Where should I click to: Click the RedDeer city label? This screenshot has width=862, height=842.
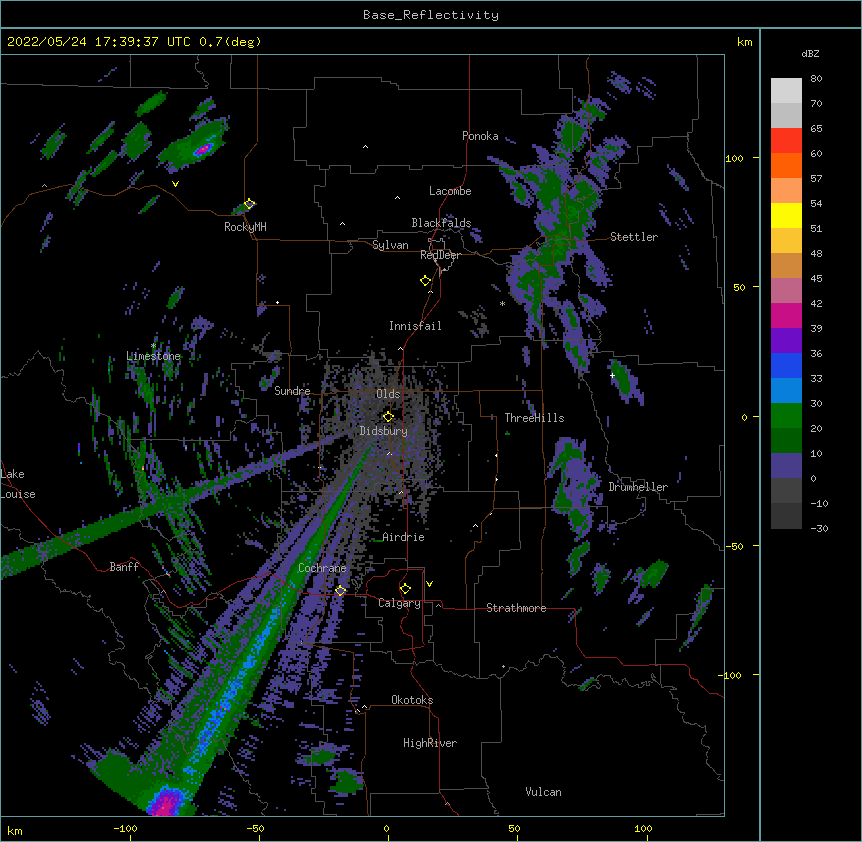pyautogui.click(x=440, y=255)
